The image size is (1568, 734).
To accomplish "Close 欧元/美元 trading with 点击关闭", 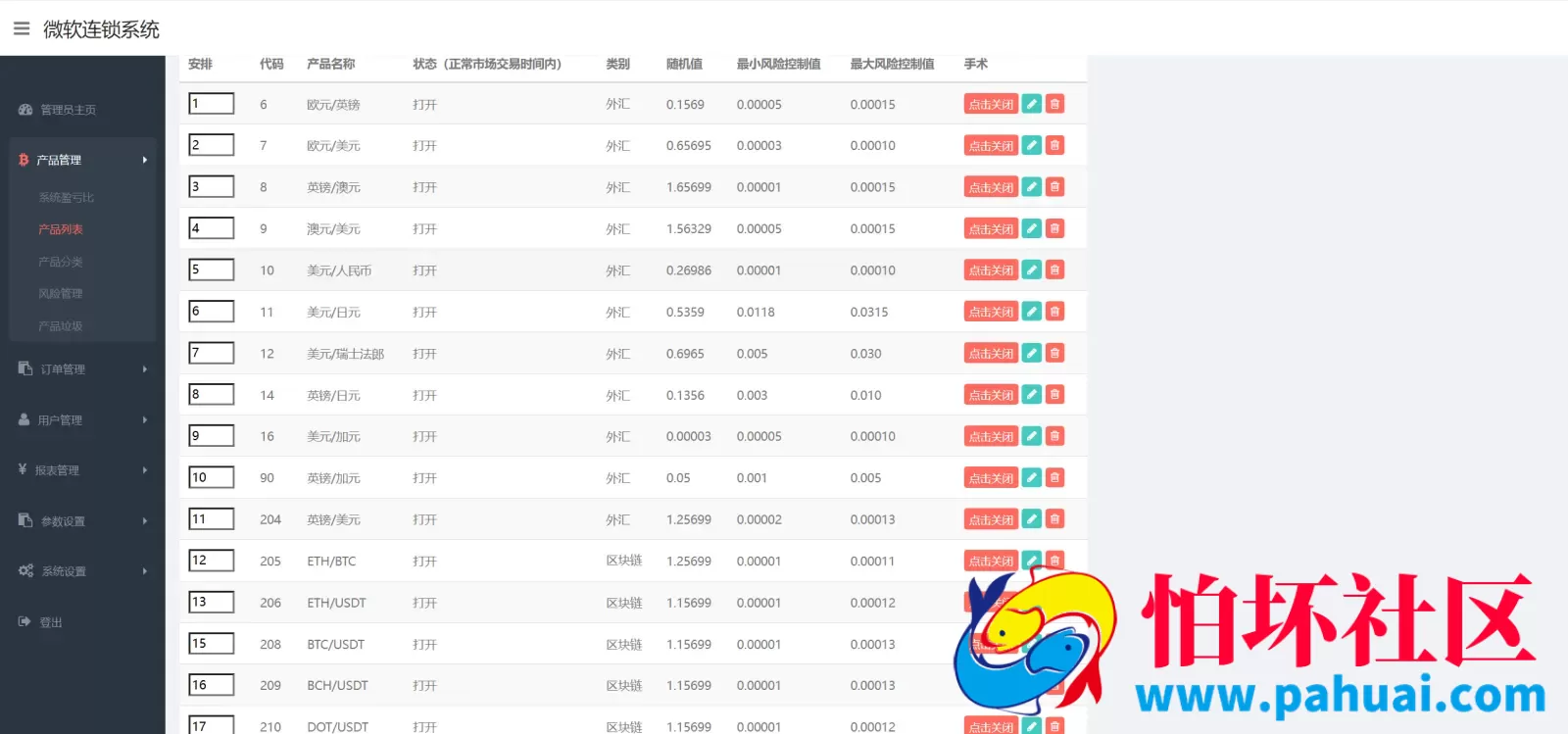I will 991,145.
